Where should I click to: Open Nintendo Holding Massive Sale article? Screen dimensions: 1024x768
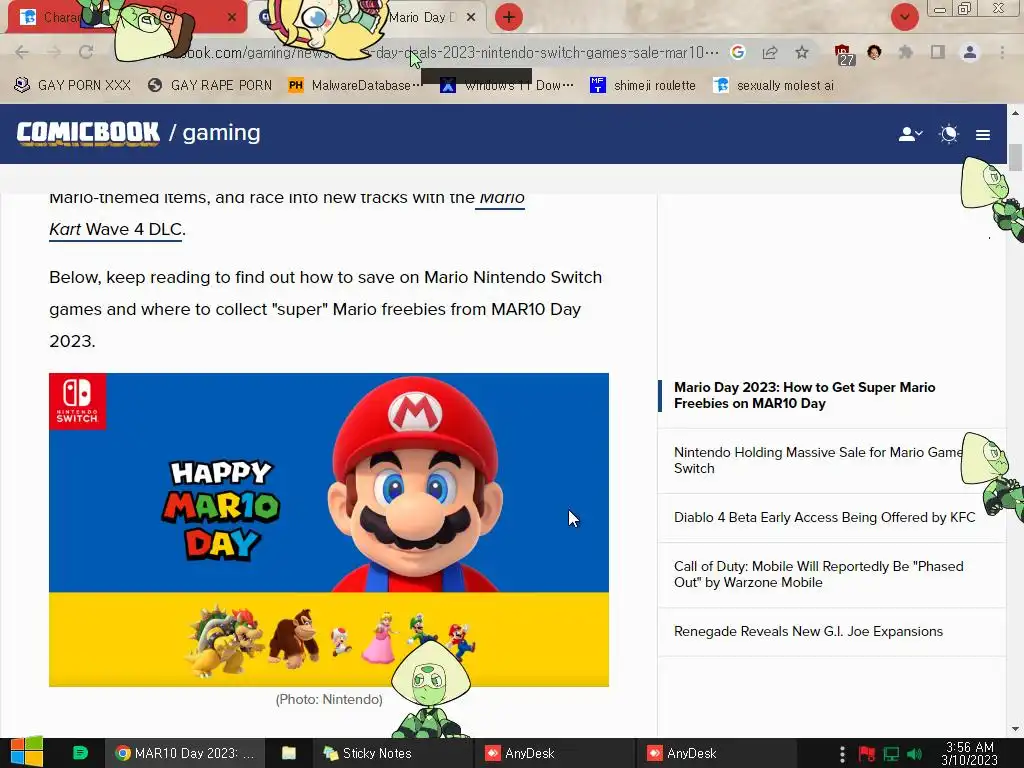coord(818,460)
